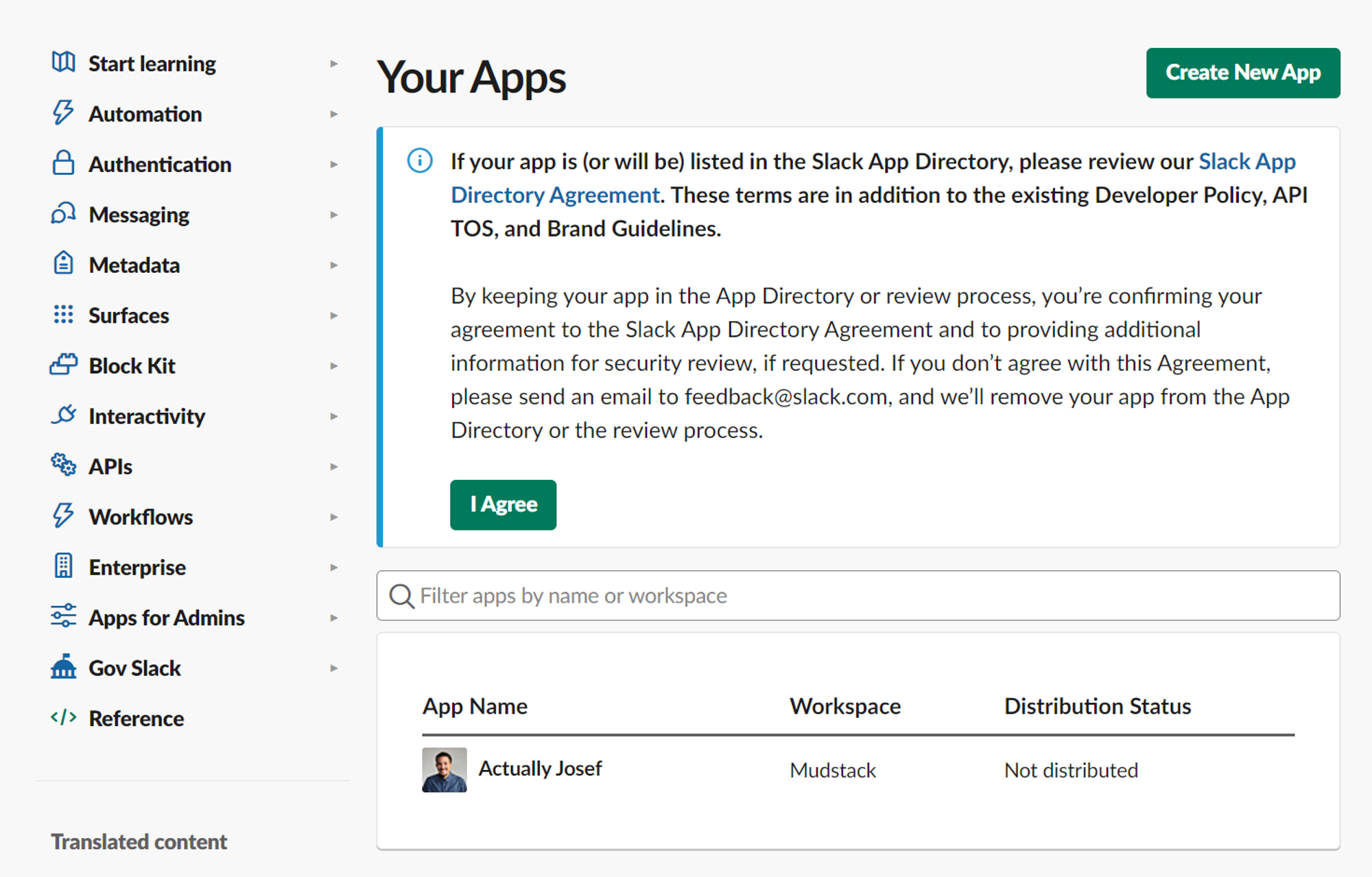Click the Block Kit blocks icon

click(x=62, y=365)
